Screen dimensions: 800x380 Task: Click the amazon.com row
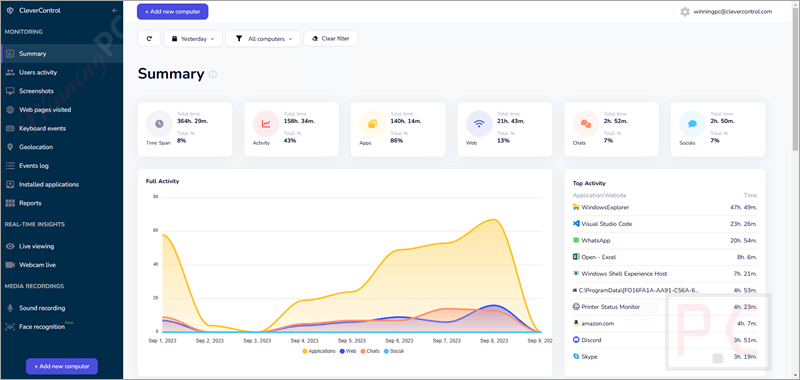(665, 323)
